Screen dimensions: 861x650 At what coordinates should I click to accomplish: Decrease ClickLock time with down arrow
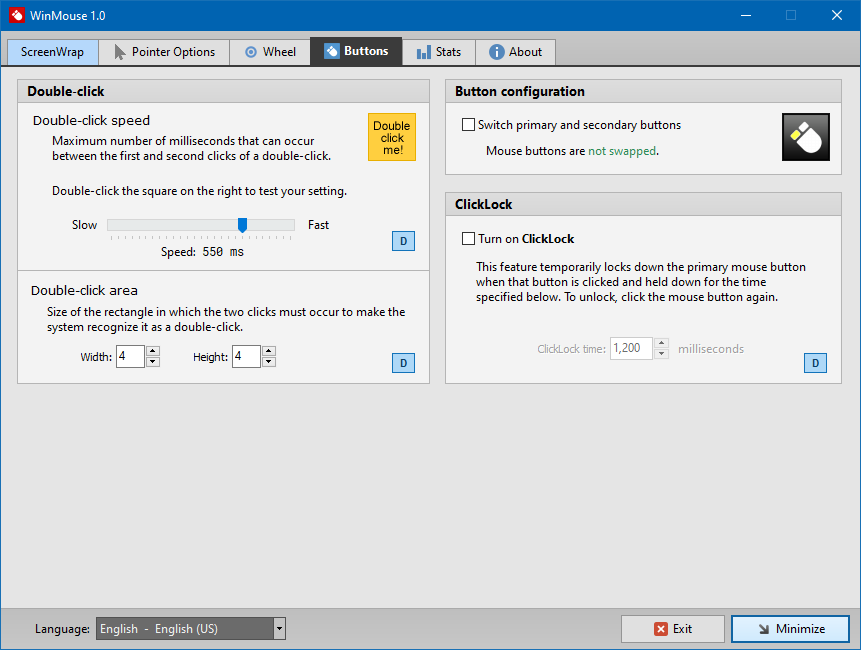coord(662,354)
